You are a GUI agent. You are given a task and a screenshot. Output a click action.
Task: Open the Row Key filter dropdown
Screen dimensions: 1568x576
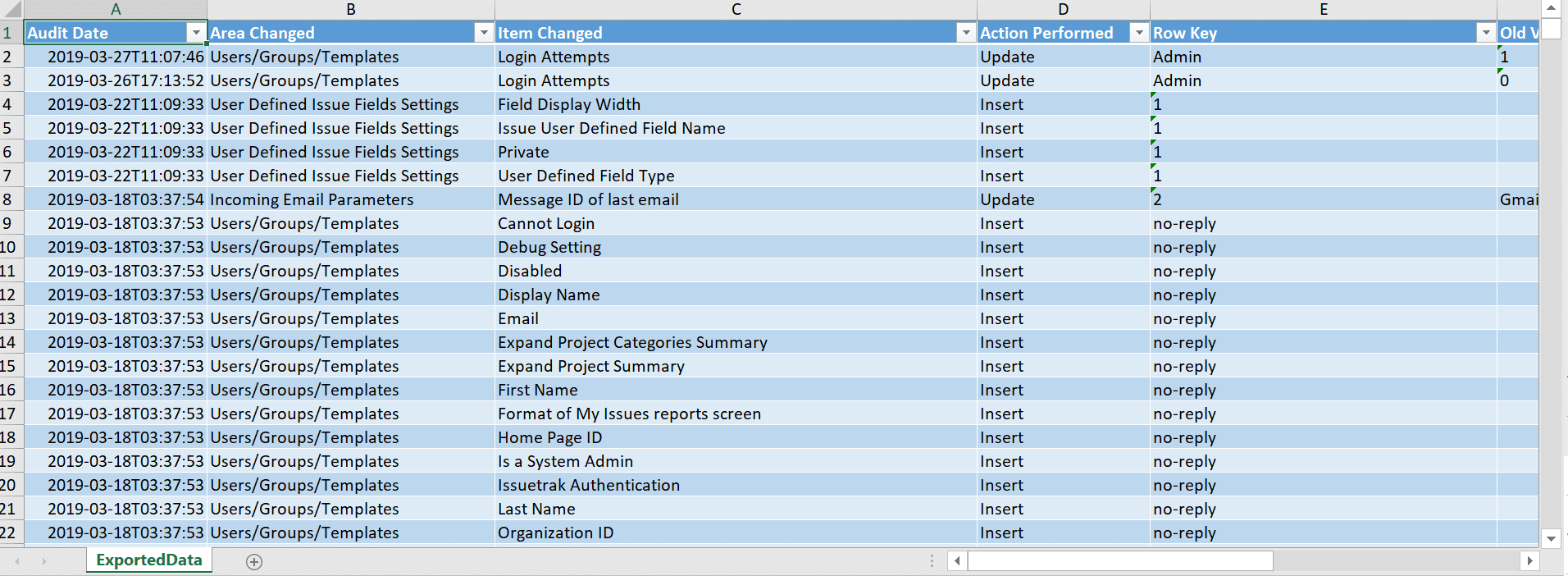[x=1486, y=33]
